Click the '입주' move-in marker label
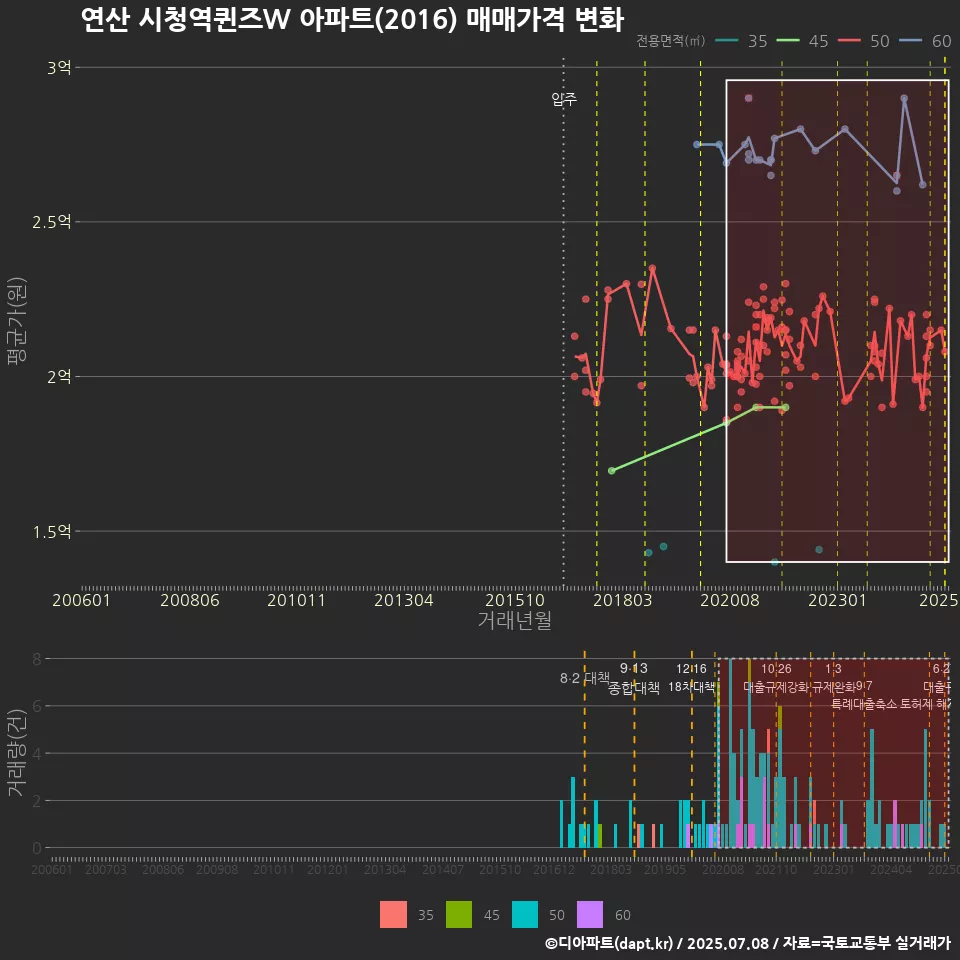This screenshot has height=960, width=960. click(564, 99)
